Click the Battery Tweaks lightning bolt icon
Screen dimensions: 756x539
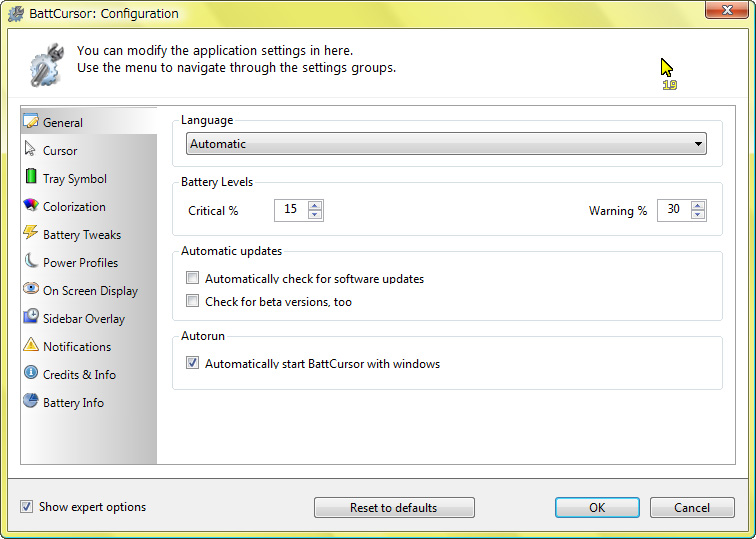pos(30,232)
